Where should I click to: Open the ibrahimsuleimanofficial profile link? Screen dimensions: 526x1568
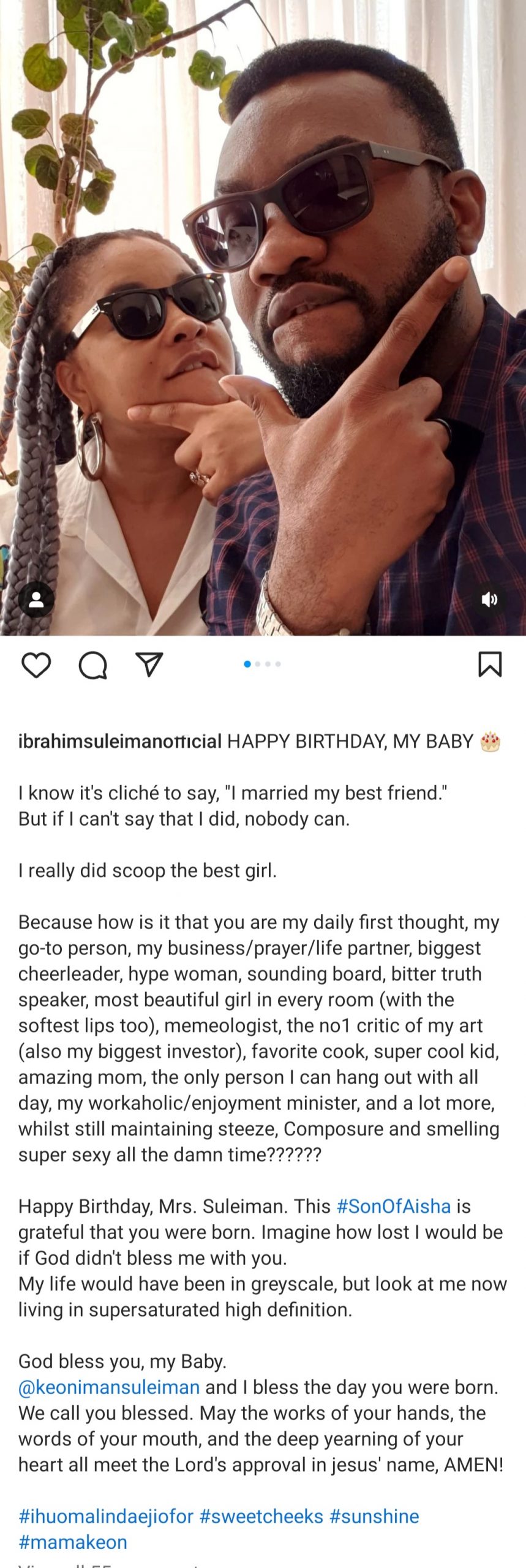pos(120,742)
